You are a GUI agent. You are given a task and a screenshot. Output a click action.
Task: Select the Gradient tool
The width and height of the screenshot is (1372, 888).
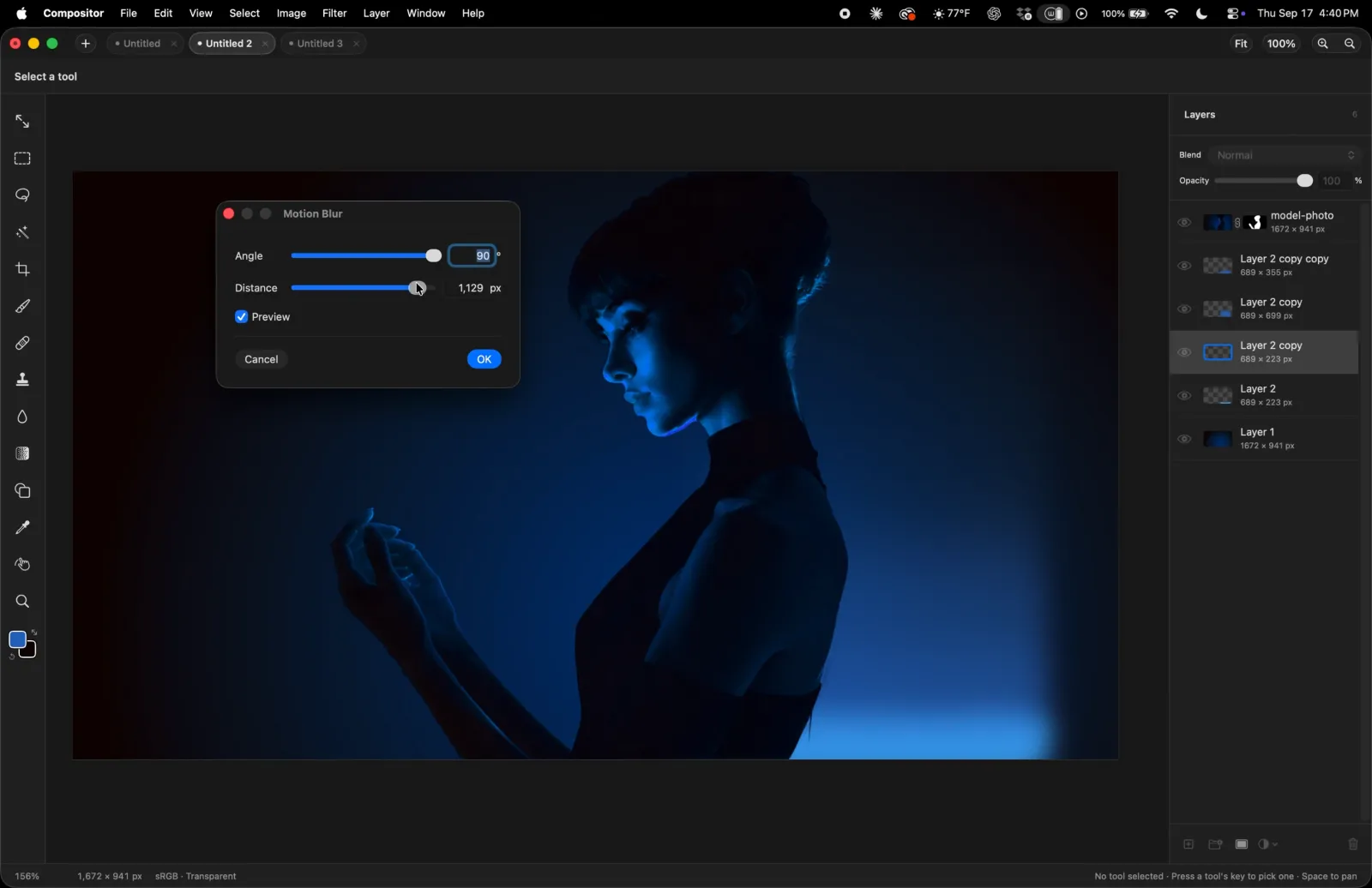point(22,453)
